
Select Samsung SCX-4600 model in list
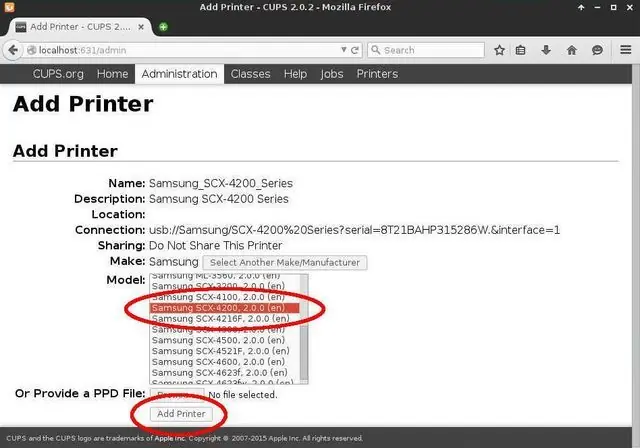tap(224, 362)
